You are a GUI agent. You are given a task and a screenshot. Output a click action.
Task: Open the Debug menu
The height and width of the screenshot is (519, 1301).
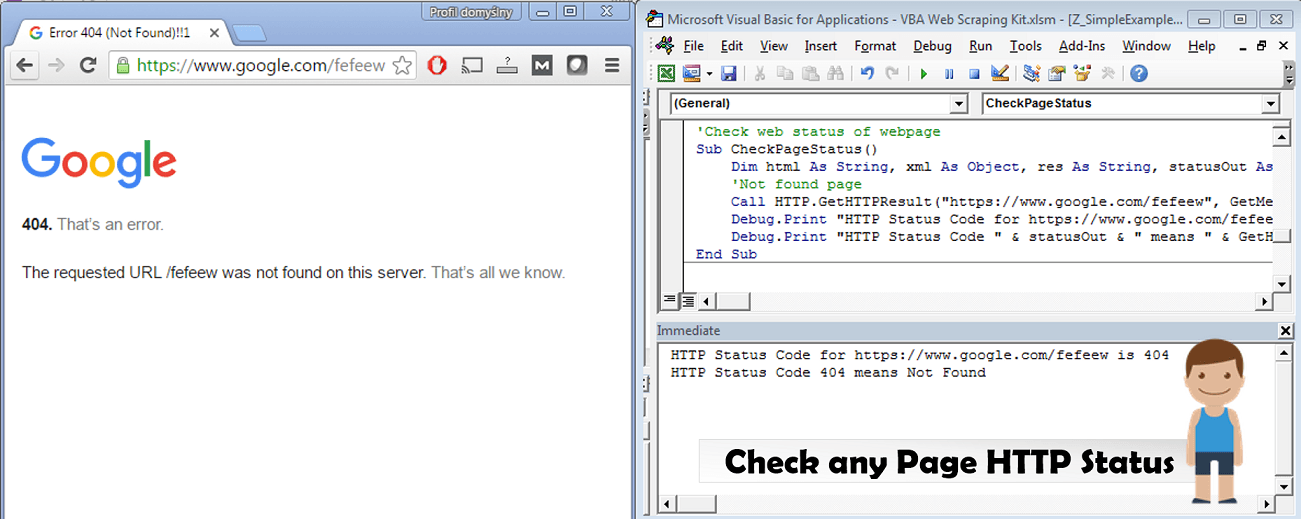click(933, 46)
